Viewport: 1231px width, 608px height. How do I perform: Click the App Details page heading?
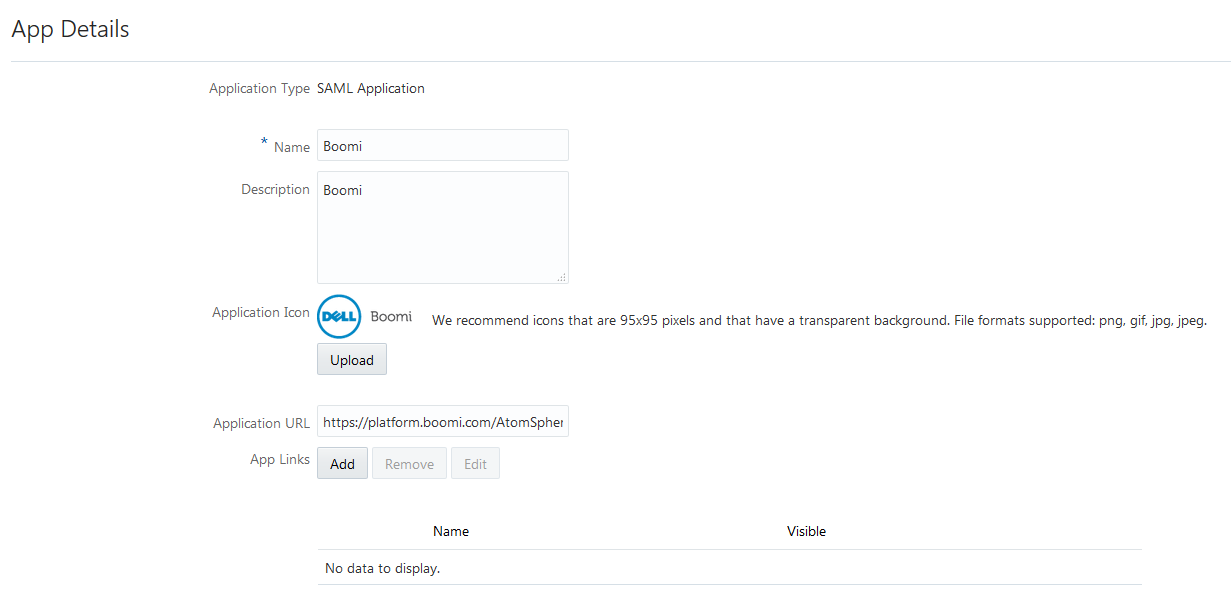[70, 29]
